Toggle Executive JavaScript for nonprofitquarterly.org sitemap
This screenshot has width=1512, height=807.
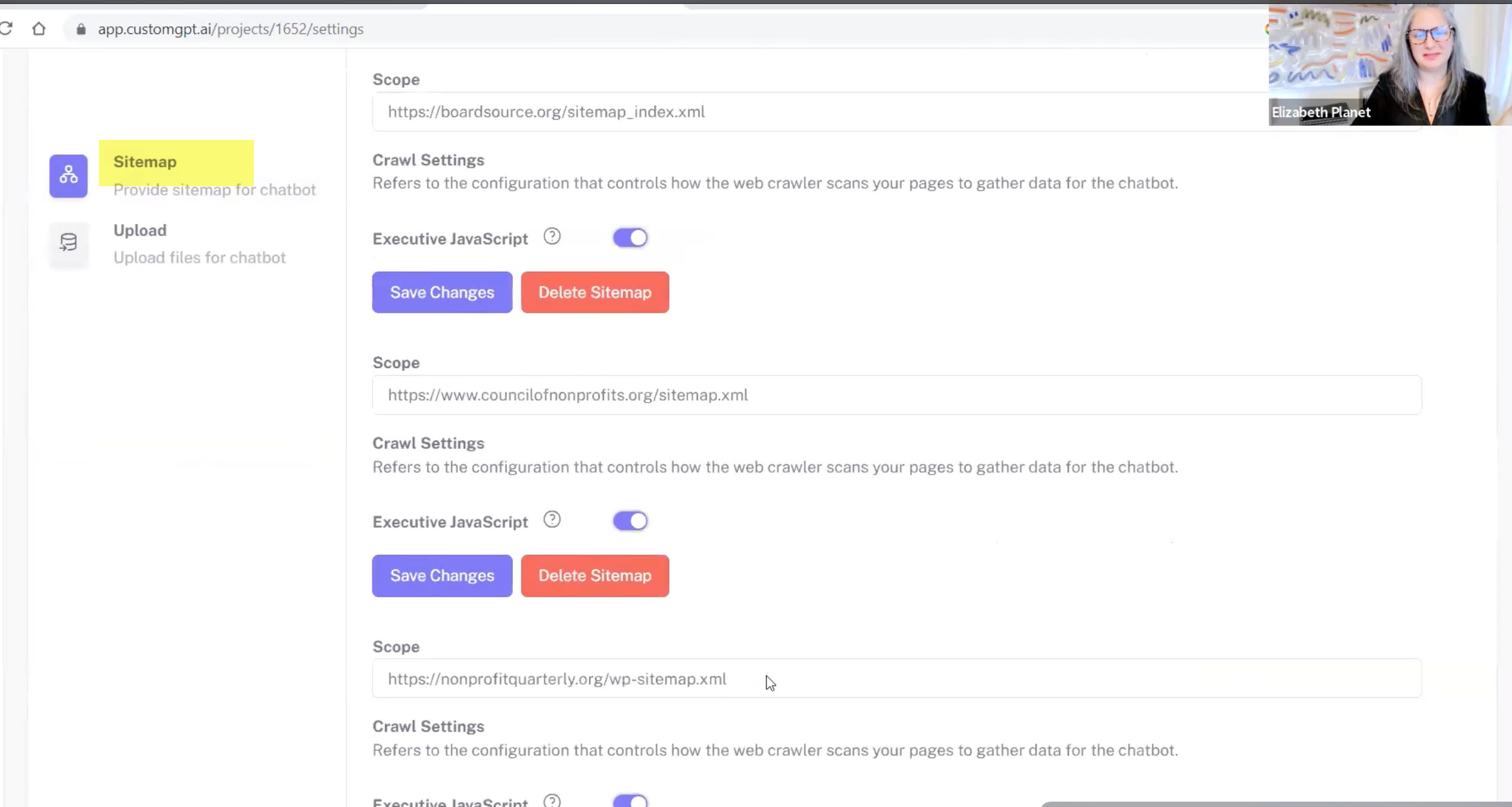630,800
